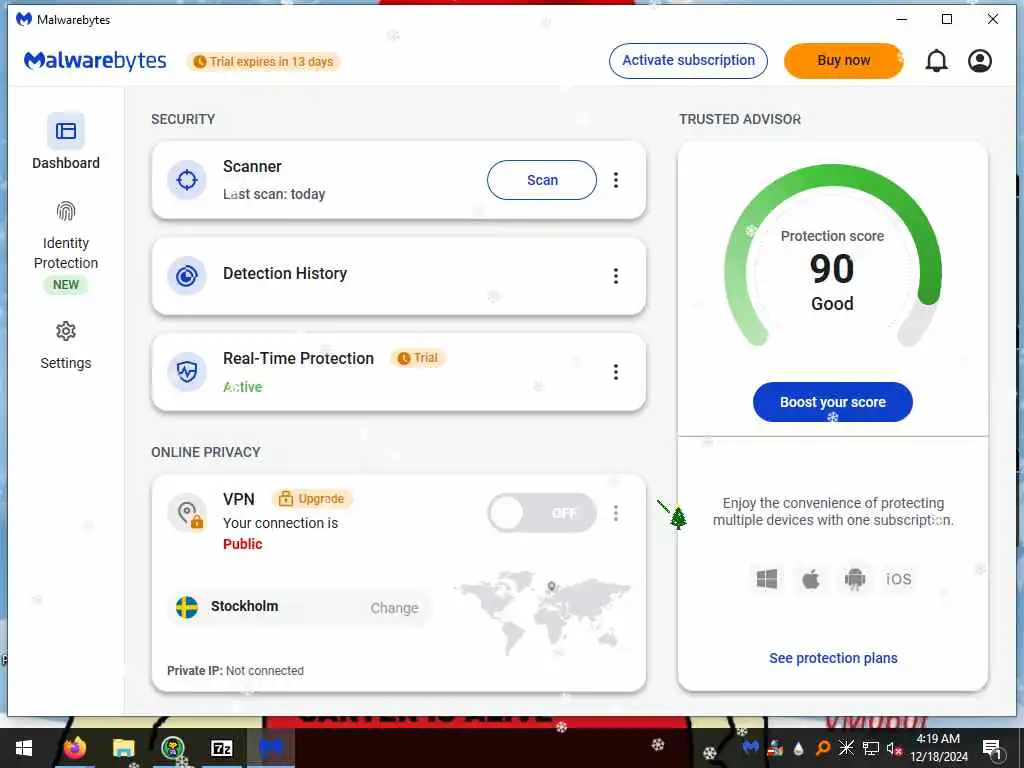Launch Firefox from the taskbar
The height and width of the screenshot is (768, 1024).
[74, 748]
